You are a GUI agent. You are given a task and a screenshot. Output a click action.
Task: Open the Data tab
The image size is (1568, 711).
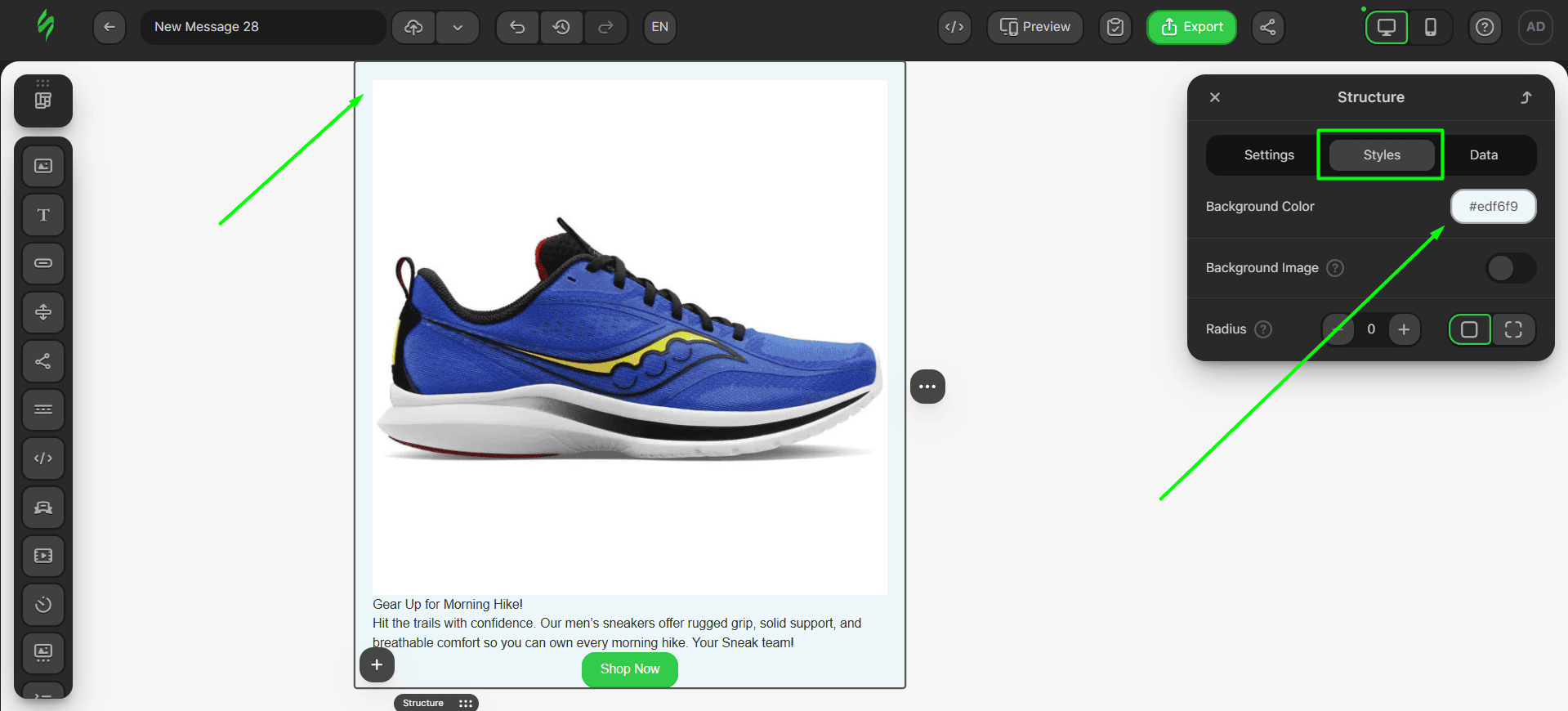point(1484,155)
